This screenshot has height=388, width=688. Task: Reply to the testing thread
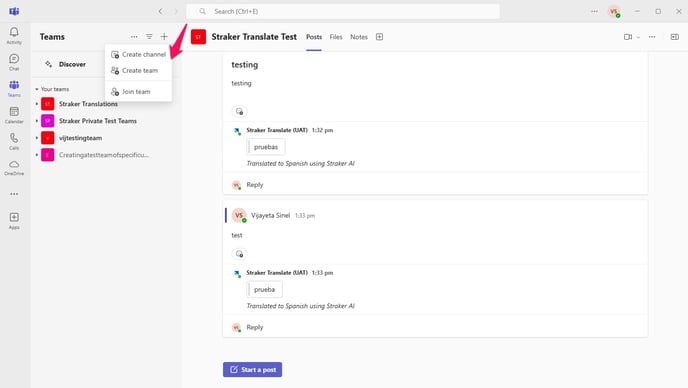pyautogui.click(x=254, y=185)
